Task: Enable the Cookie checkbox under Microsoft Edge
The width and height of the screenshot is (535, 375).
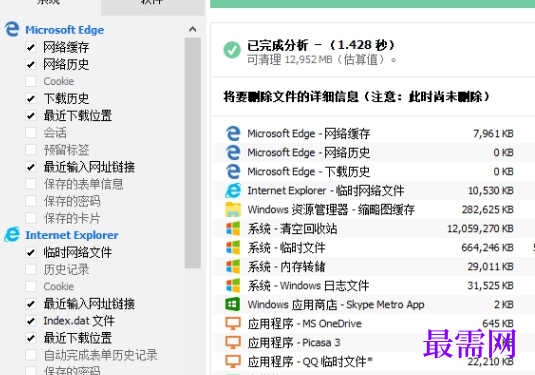Action: 31,81
